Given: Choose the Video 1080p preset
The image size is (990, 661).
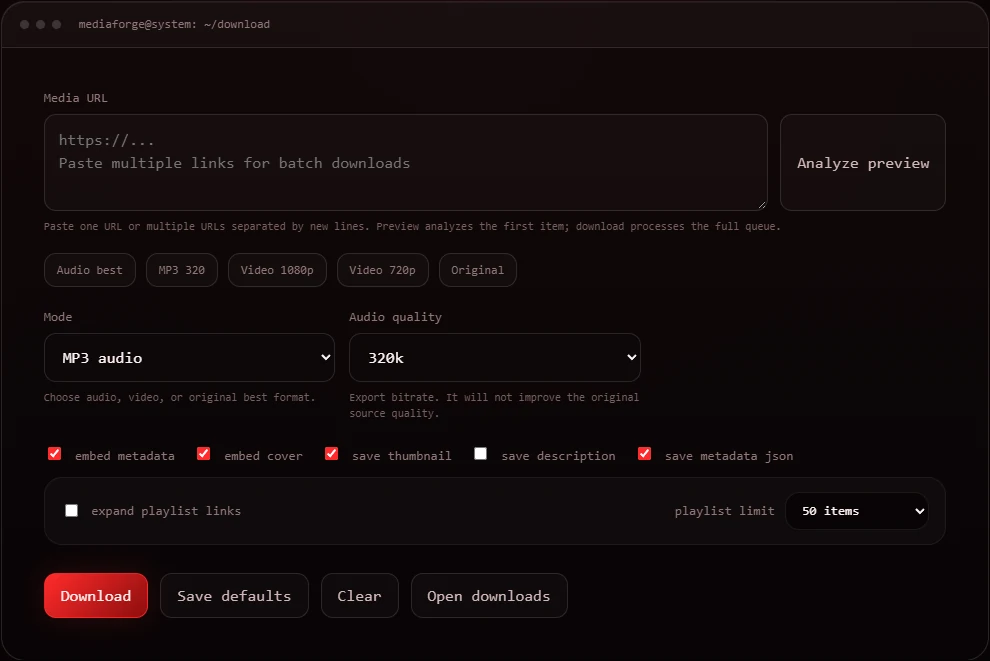Looking at the screenshot, I should (x=277, y=270).
